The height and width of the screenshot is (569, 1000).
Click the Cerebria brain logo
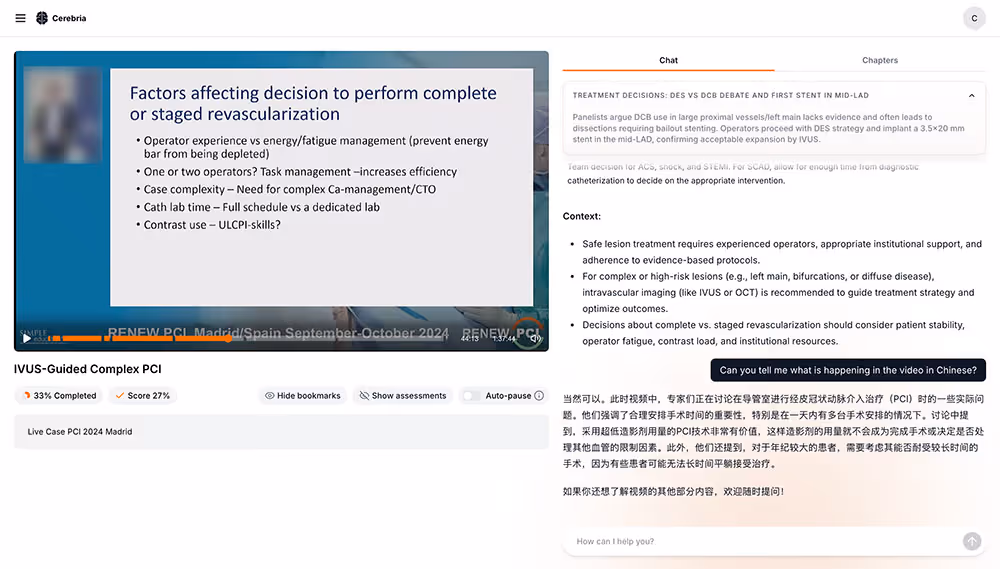click(42, 18)
